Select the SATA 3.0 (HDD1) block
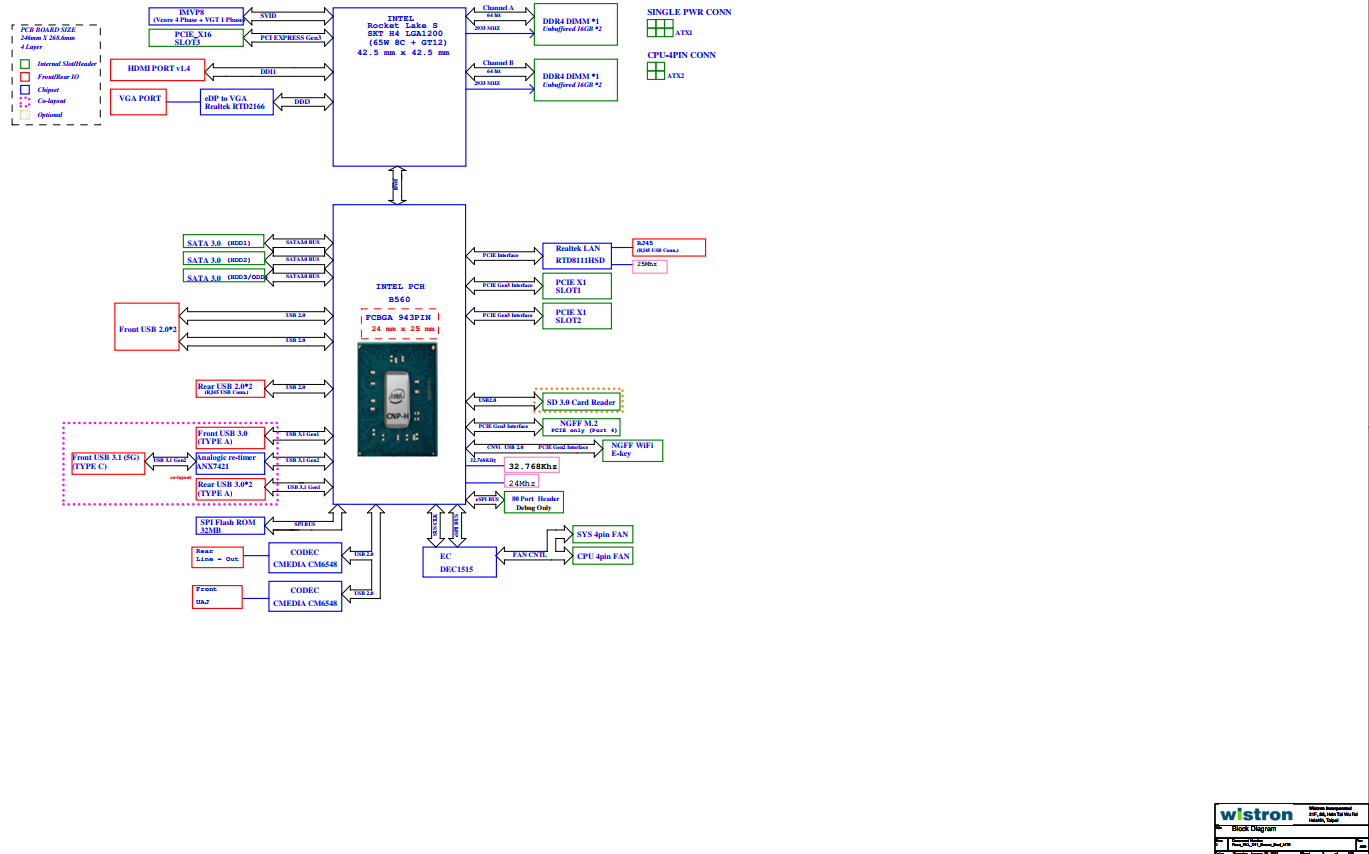1369x854 pixels. pyautogui.click(x=224, y=242)
